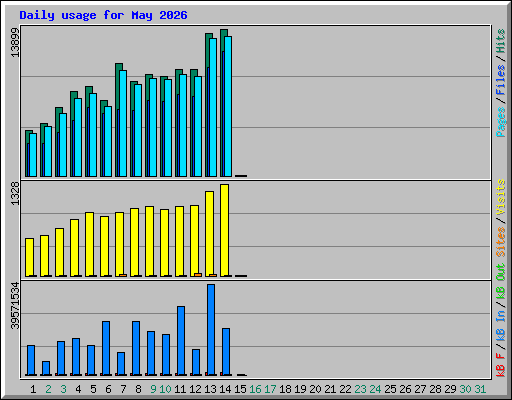The height and width of the screenshot is (400, 512).
Task: Click day label 14 on the x-axis
Action: (x=225, y=389)
